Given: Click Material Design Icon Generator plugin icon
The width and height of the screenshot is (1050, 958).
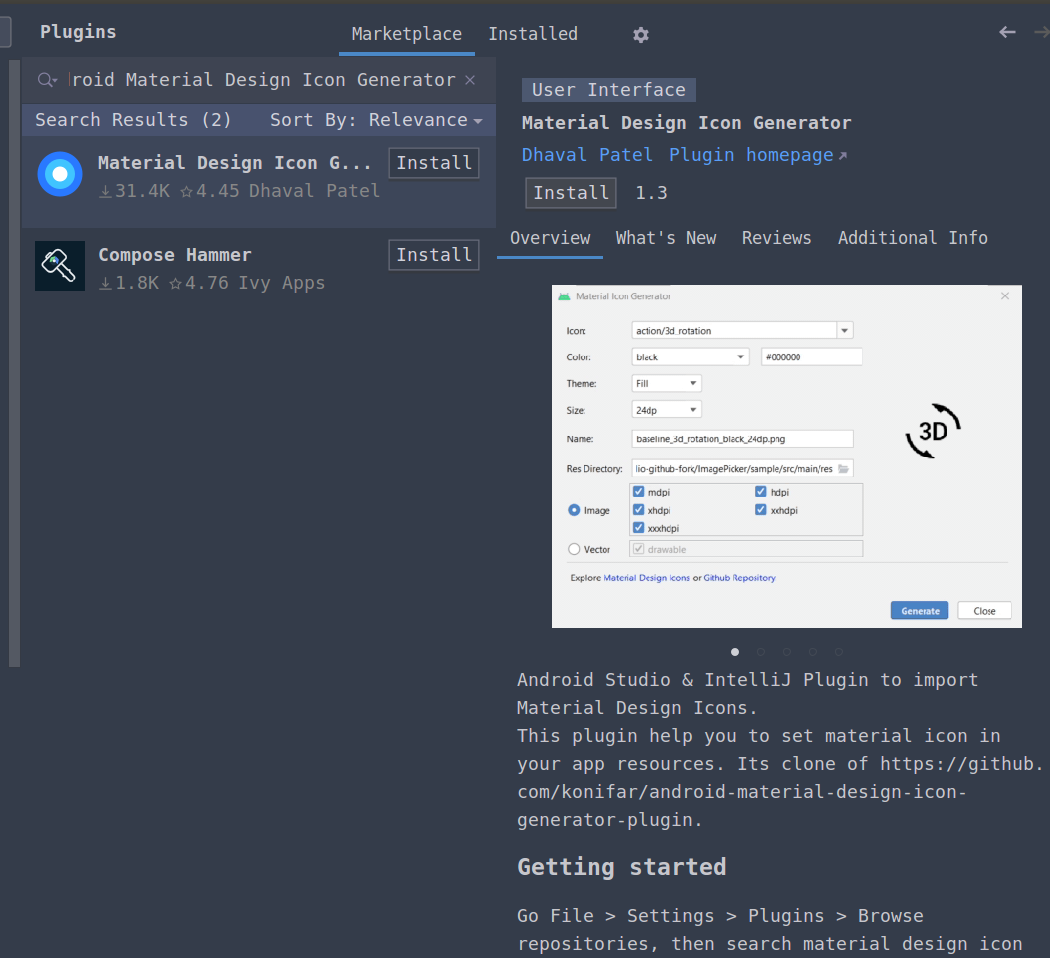Looking at the screenshot, I should [60, 174].
